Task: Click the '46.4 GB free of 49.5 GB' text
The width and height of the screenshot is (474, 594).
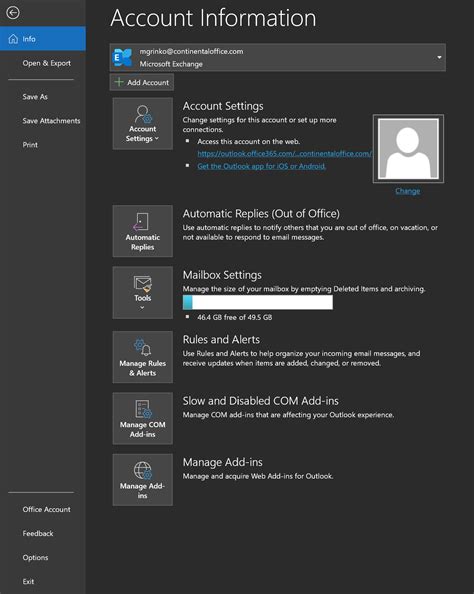Action: coord(235,317)
